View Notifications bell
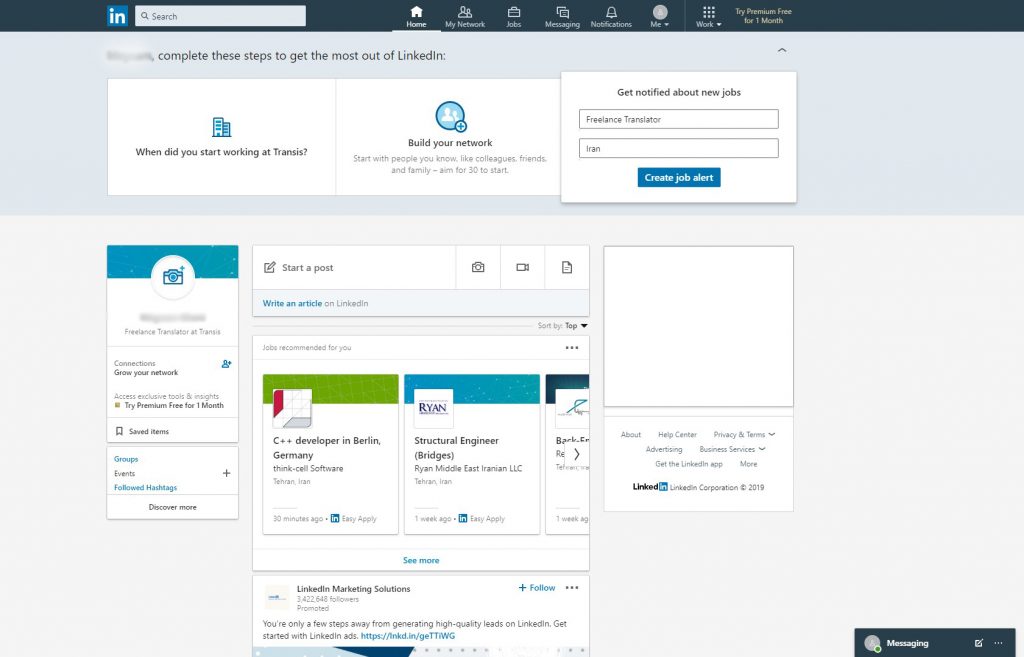This screenshot has width=1024, height=657. 611,16
